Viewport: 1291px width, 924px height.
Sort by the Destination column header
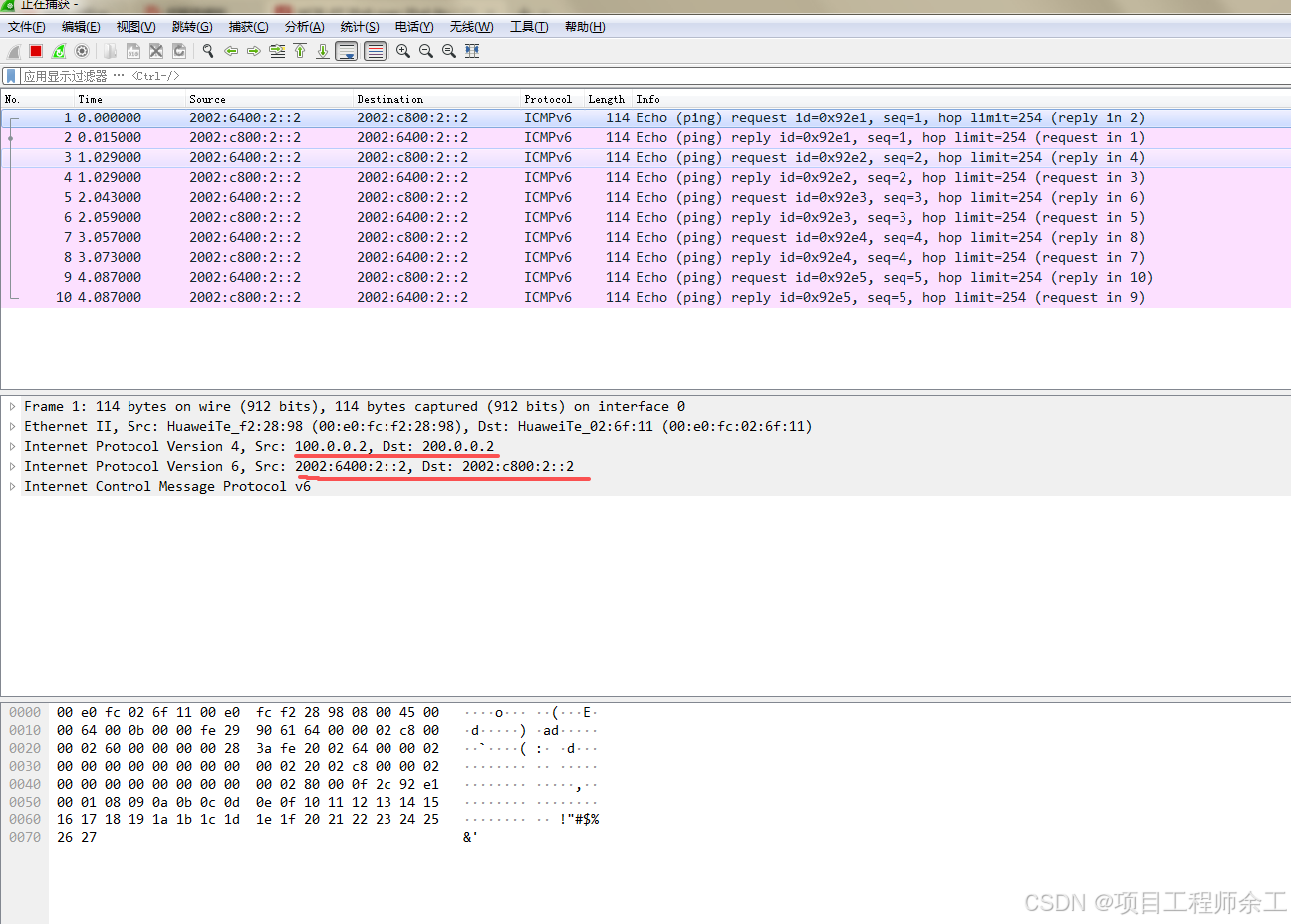436,99
